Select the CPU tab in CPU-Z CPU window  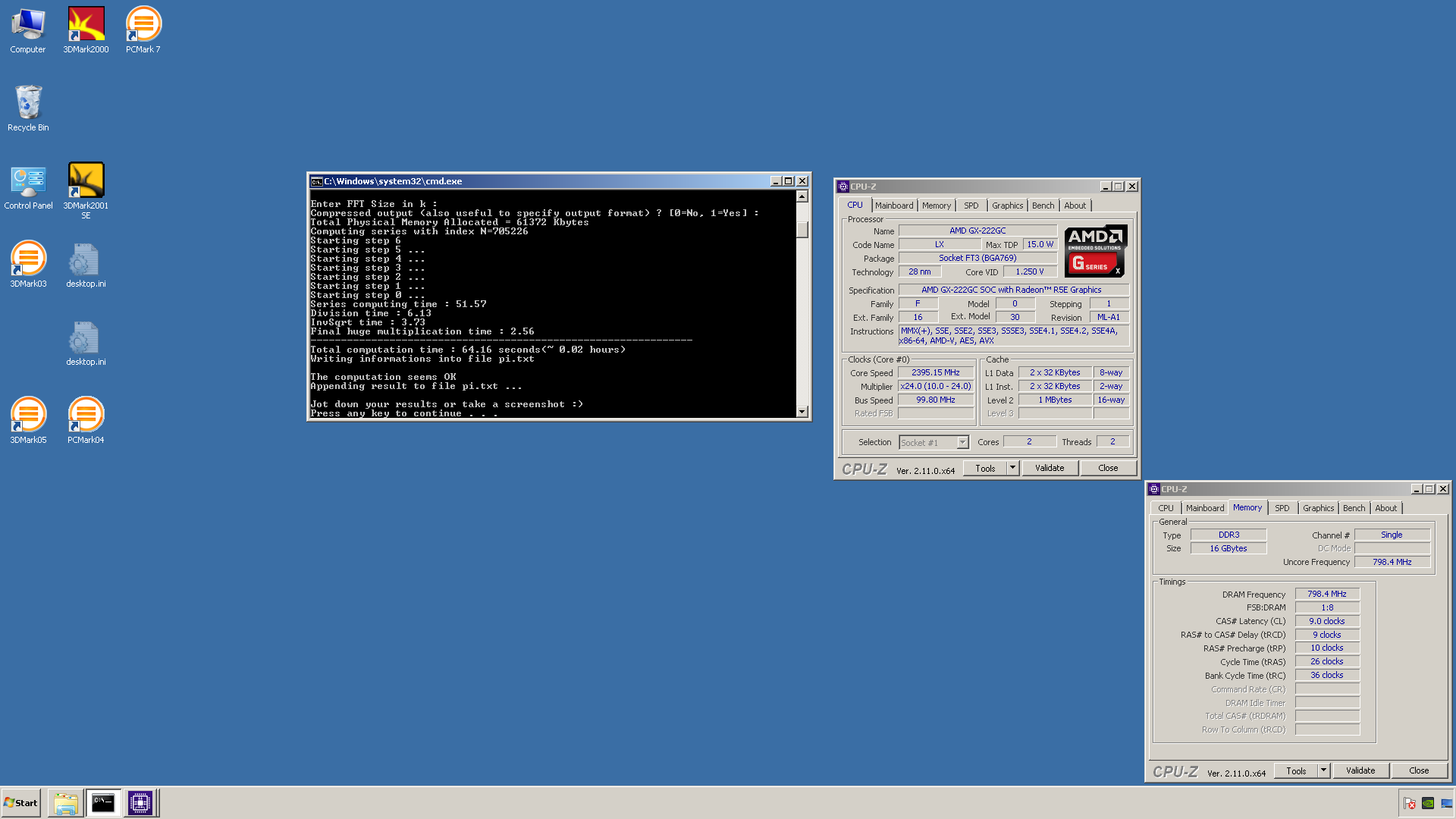tap(855, 205)
